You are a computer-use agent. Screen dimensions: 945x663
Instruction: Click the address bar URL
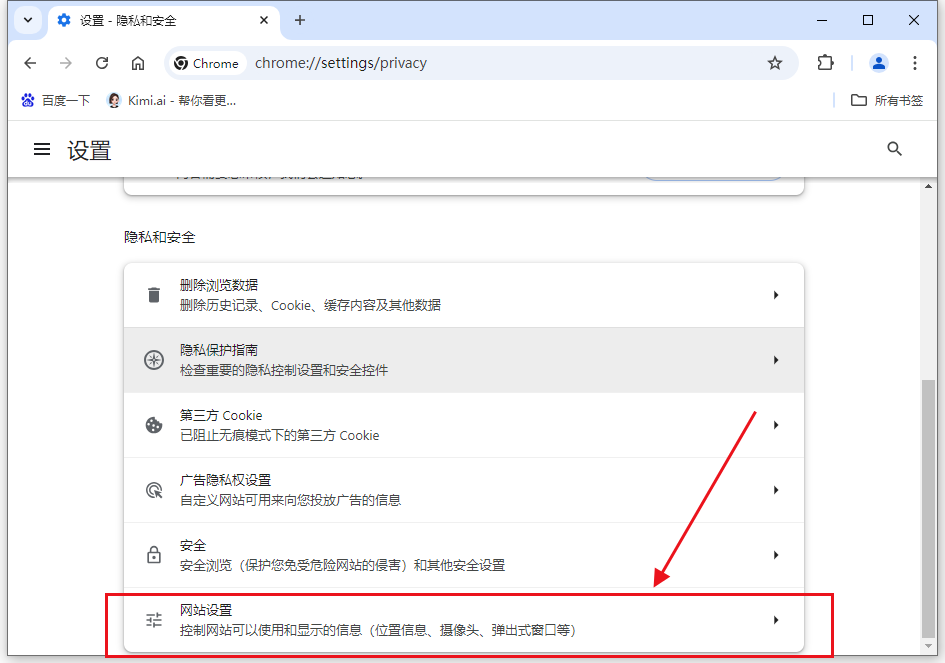click(x=341, y=63)
